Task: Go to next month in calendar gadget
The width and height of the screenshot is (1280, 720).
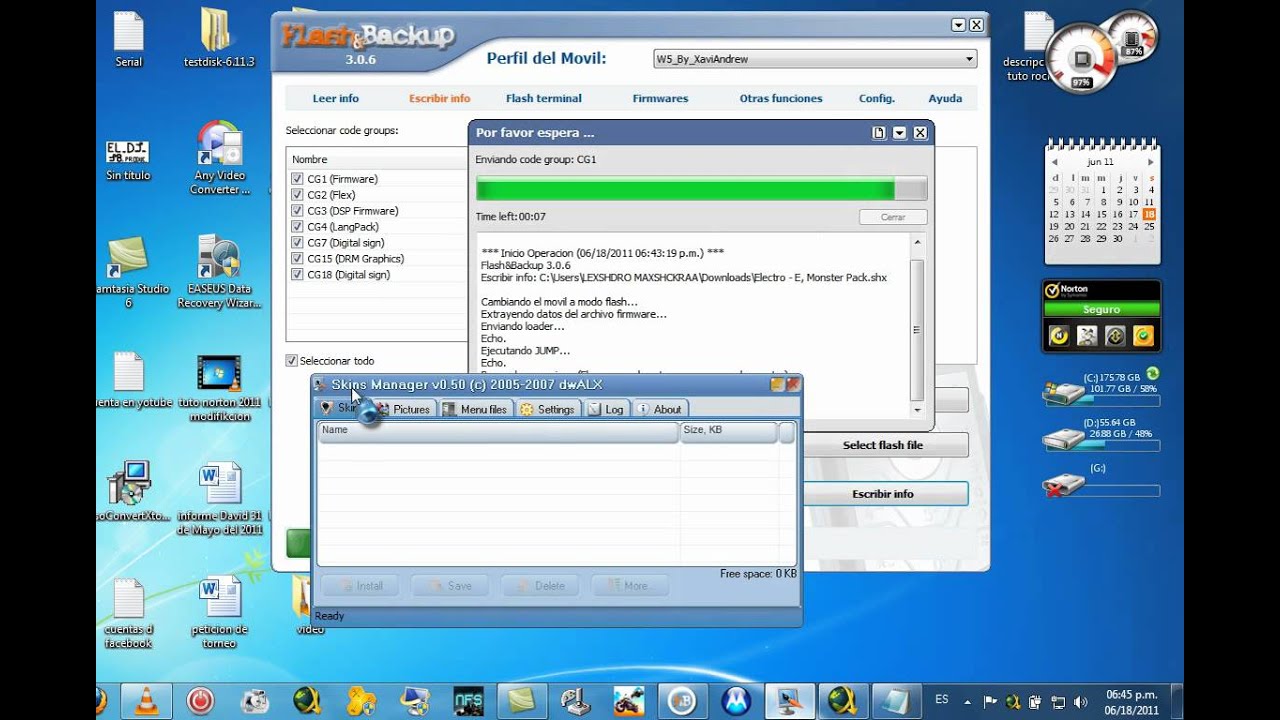Action: click(x=1151, y=162)
